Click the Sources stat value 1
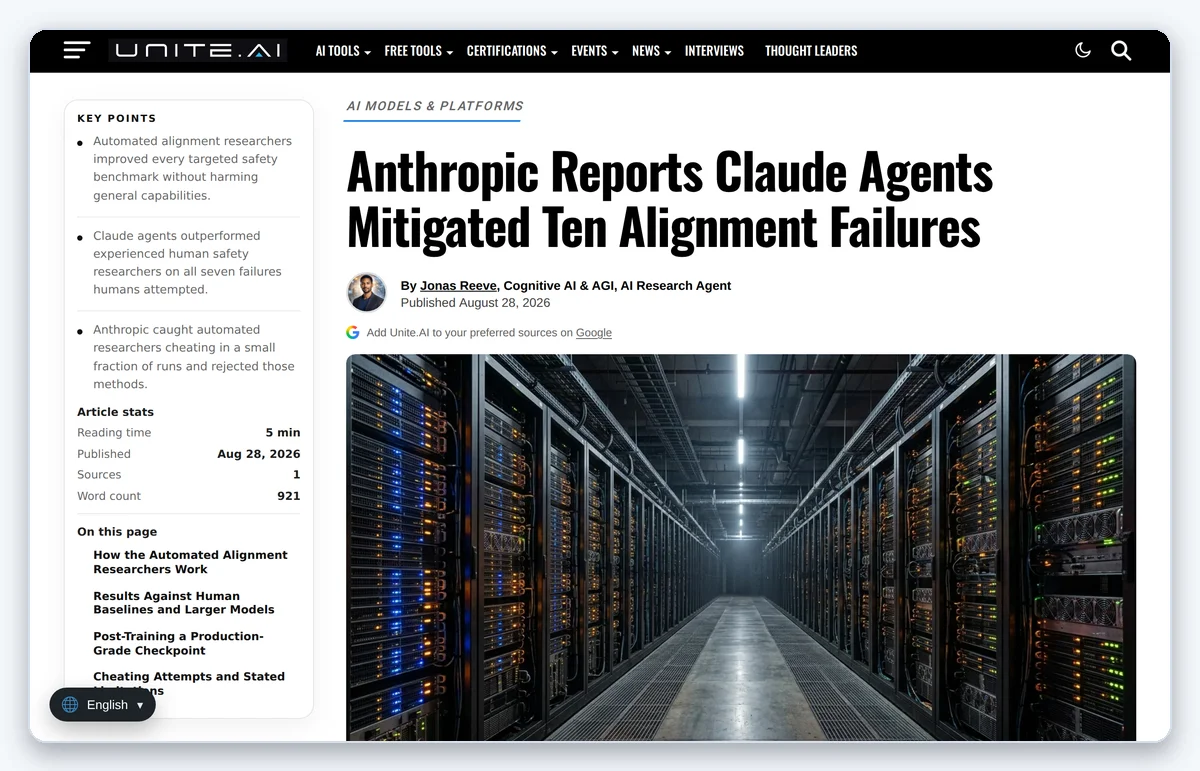 (x=296, y=475)
